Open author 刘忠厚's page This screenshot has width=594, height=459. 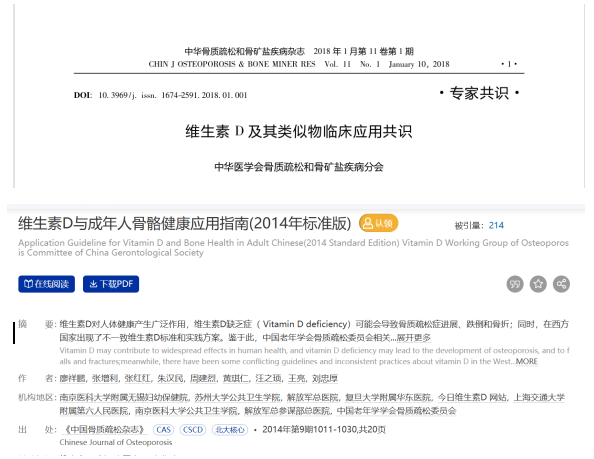(325, 378)
